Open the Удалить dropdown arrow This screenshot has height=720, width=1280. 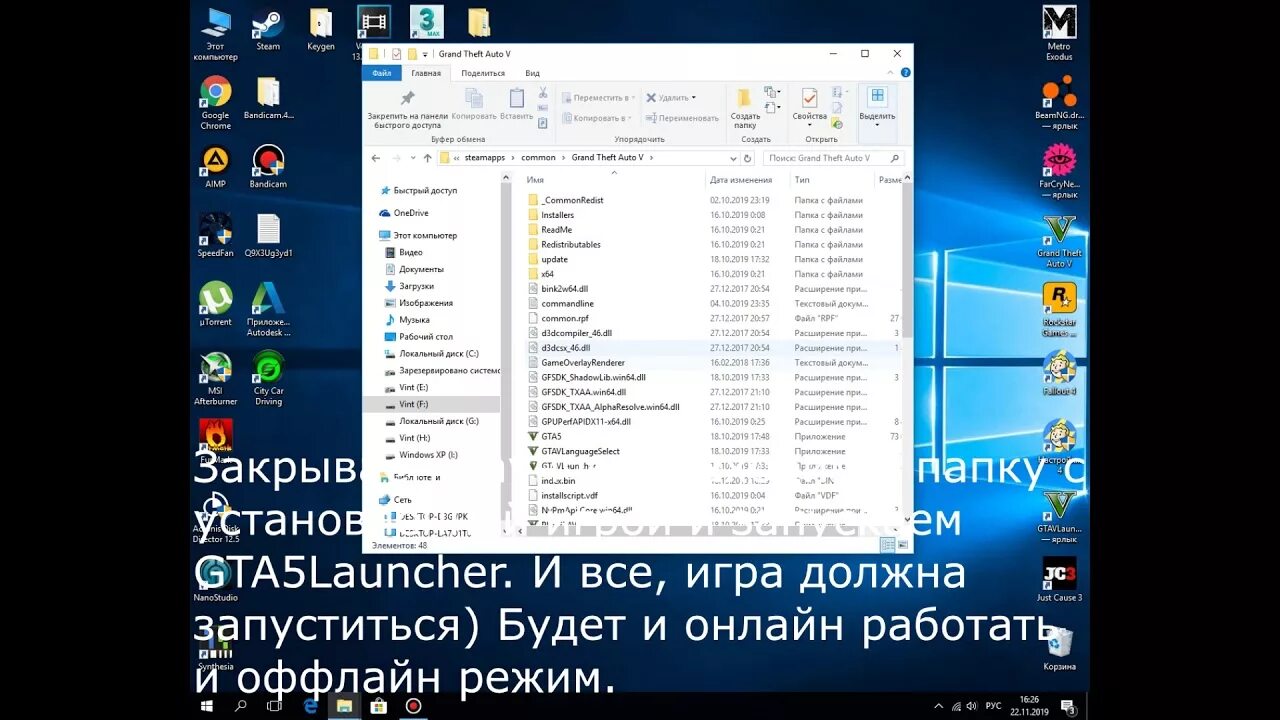(693, 98)
